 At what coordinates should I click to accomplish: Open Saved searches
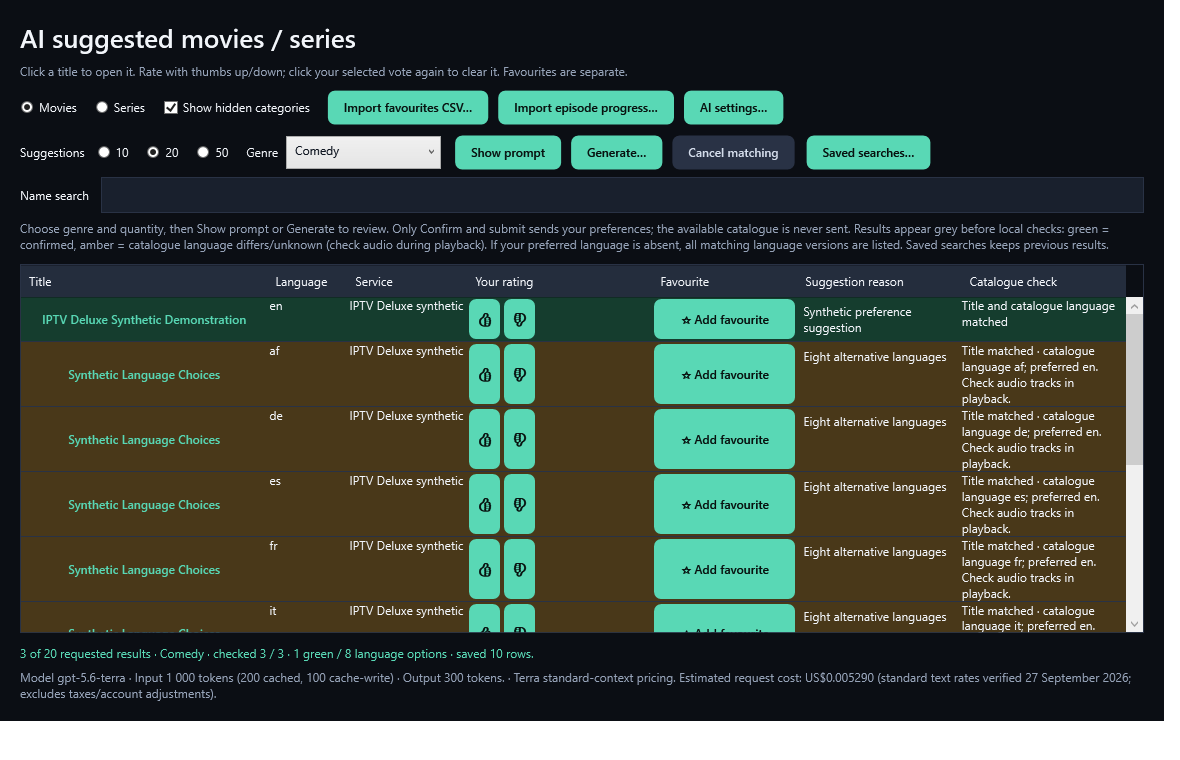tap(868, 153)
